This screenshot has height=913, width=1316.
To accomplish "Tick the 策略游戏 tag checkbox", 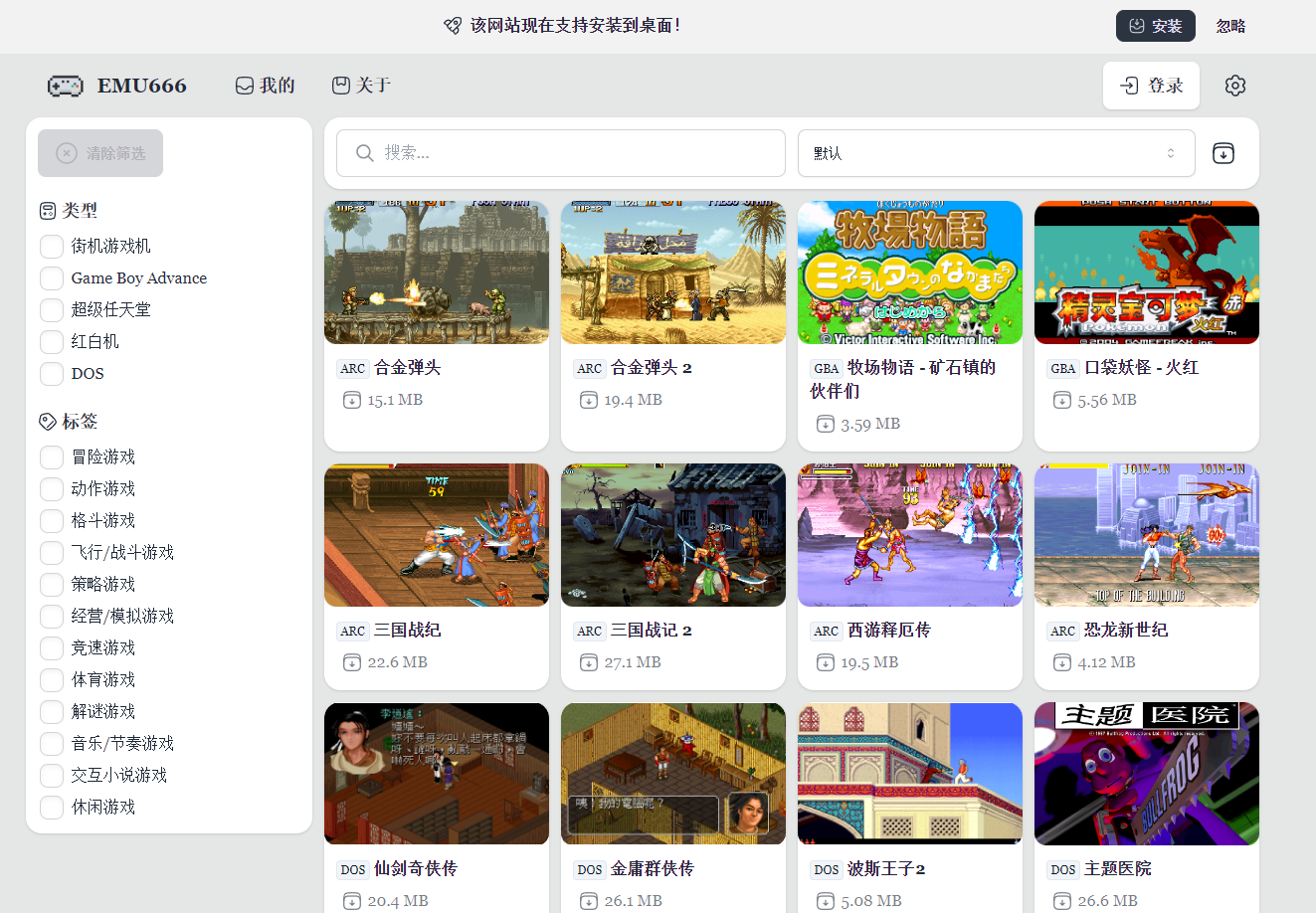I will (x=52, y=585).
